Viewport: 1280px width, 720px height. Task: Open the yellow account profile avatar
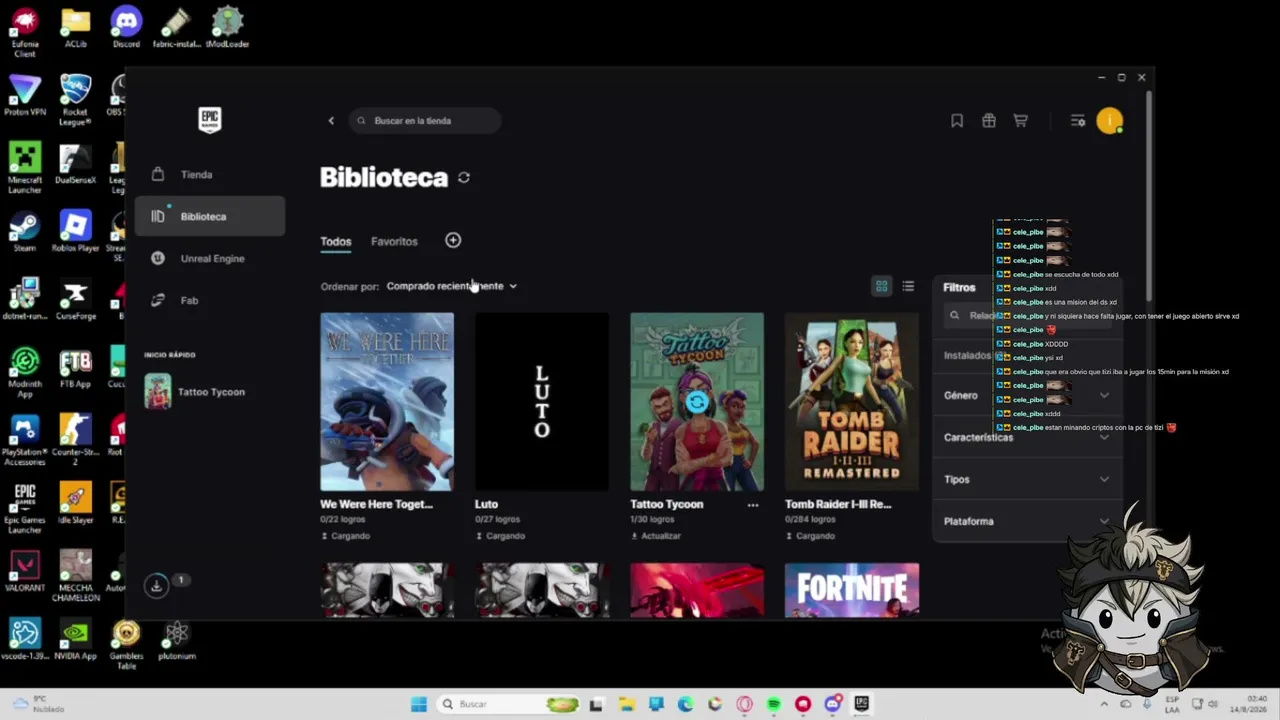[x=1109, y=121]
